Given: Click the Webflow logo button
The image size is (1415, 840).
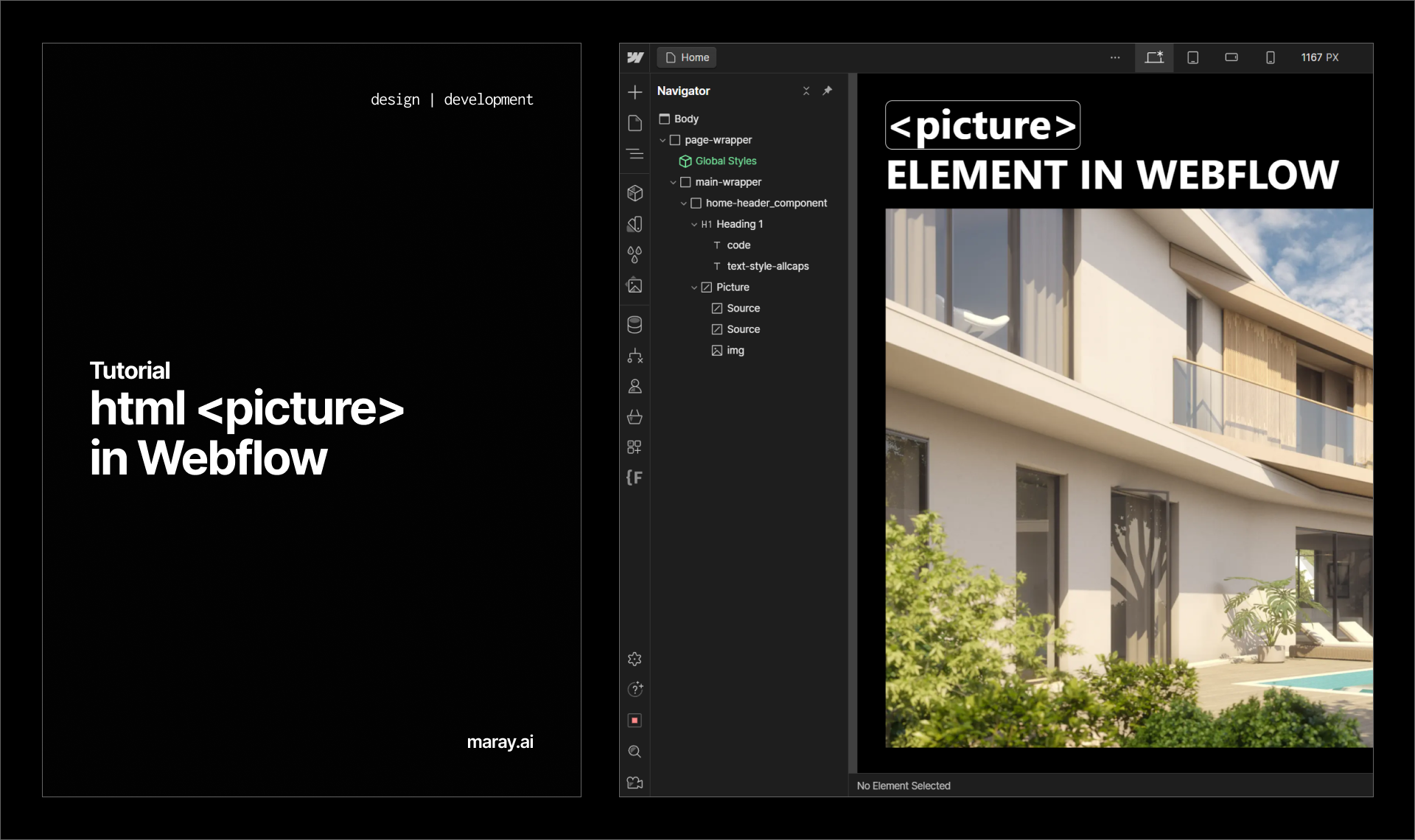Looking at the screenshot, I should (x=635, y=57).
